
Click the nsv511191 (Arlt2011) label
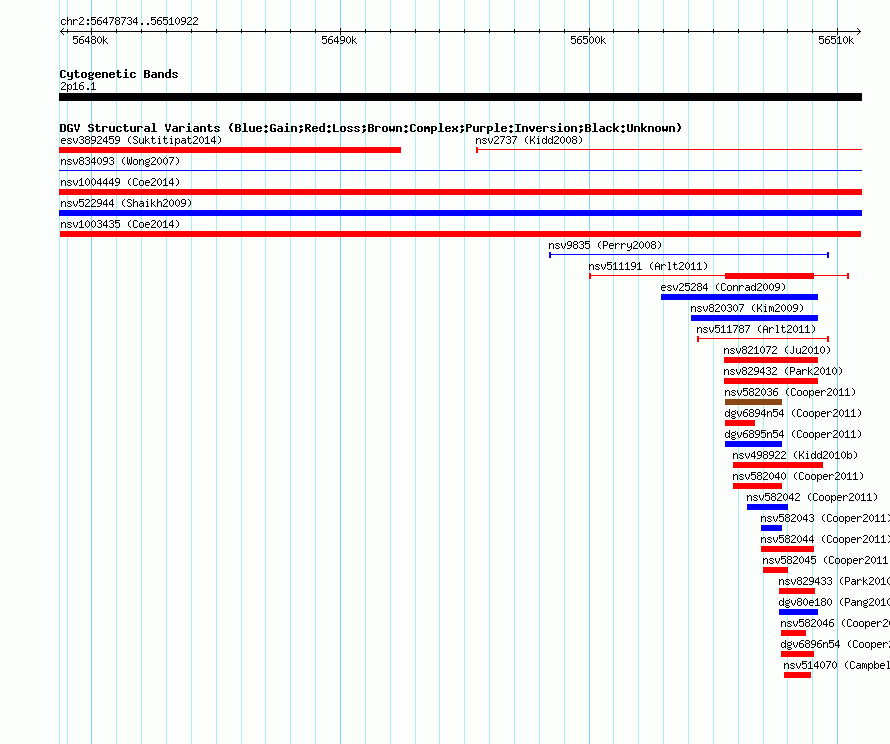click(x=648, y=266)
